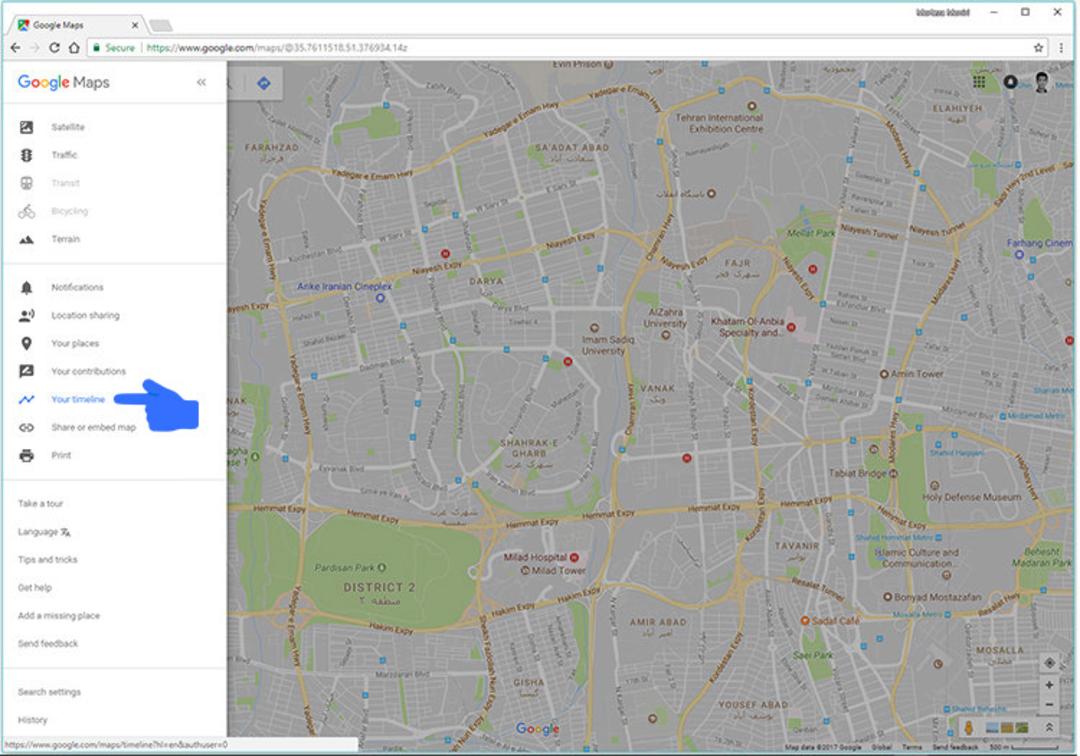The image size is (1080, 756).
Task: Click the Milad Tower map label
Action: [x=559, y=571]
